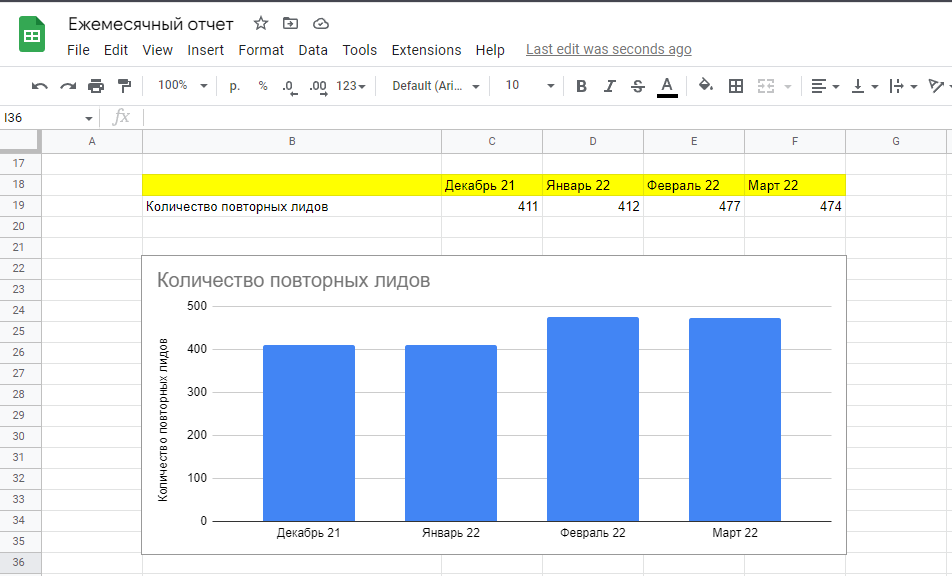Select column B header
The width and height of the screenshot is (952, 576).
(292, 141)
